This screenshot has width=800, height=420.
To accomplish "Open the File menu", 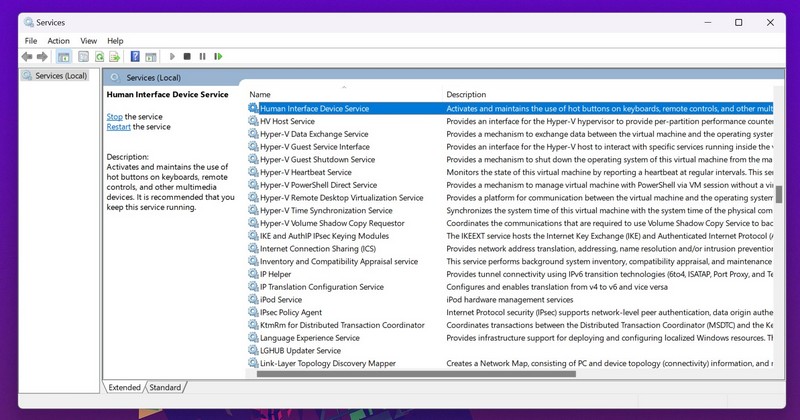I will pyautogui.click(x=31, y=41).
